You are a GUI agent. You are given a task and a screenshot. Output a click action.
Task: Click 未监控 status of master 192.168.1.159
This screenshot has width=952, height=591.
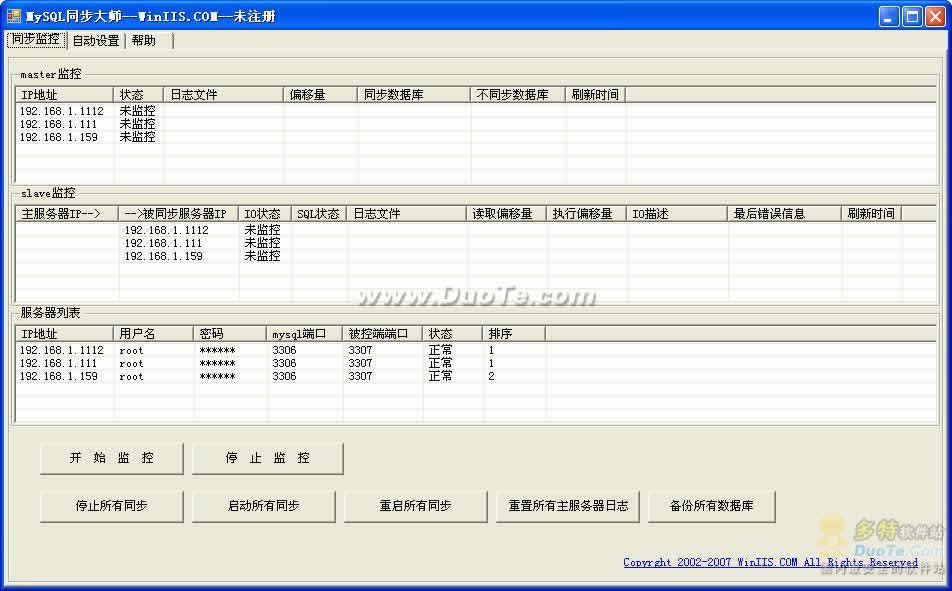[137, 137]
